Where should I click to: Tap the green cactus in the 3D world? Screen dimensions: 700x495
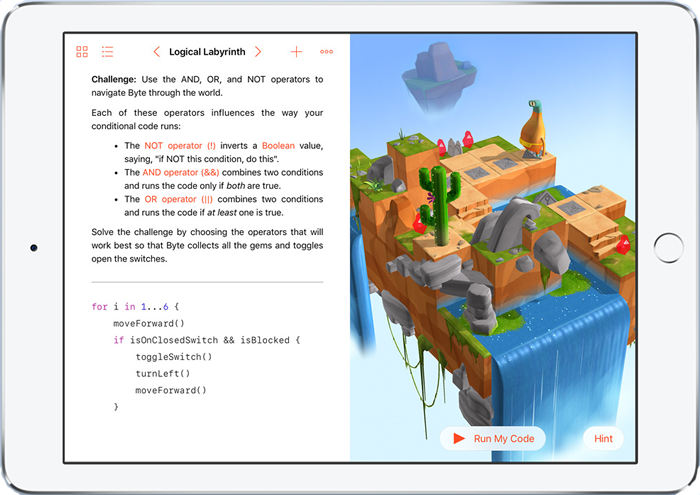(x=439, y=205)
